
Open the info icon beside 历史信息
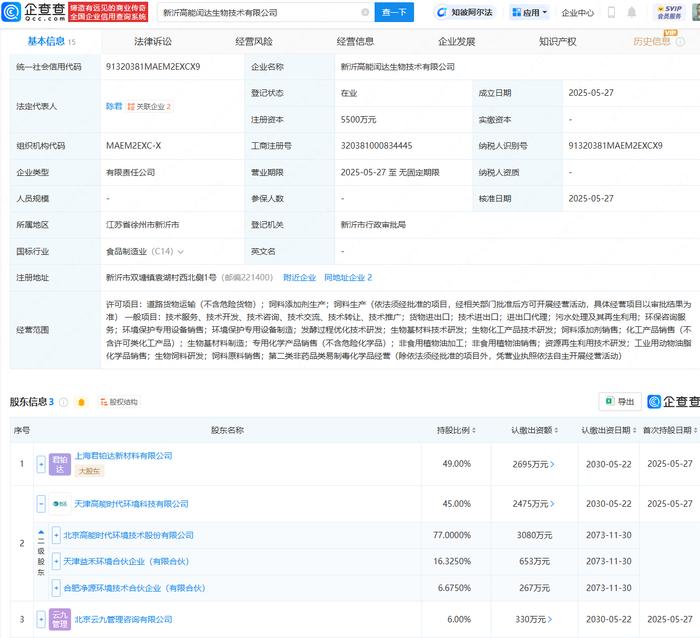[x=680, y=42]
